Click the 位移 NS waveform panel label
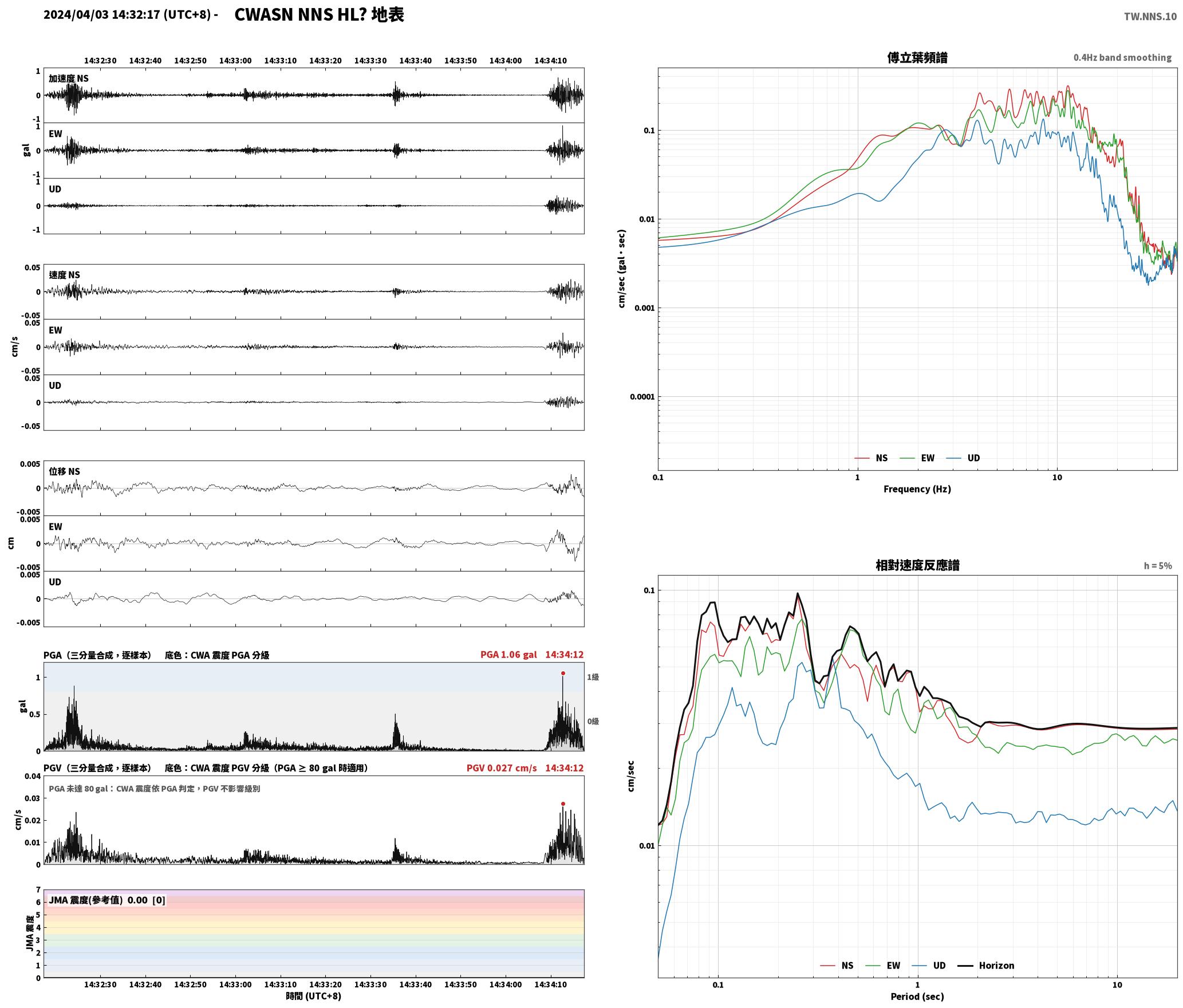Viewport: 1183px width, 1008px height. pyautogui.click(x=64, y=471)
